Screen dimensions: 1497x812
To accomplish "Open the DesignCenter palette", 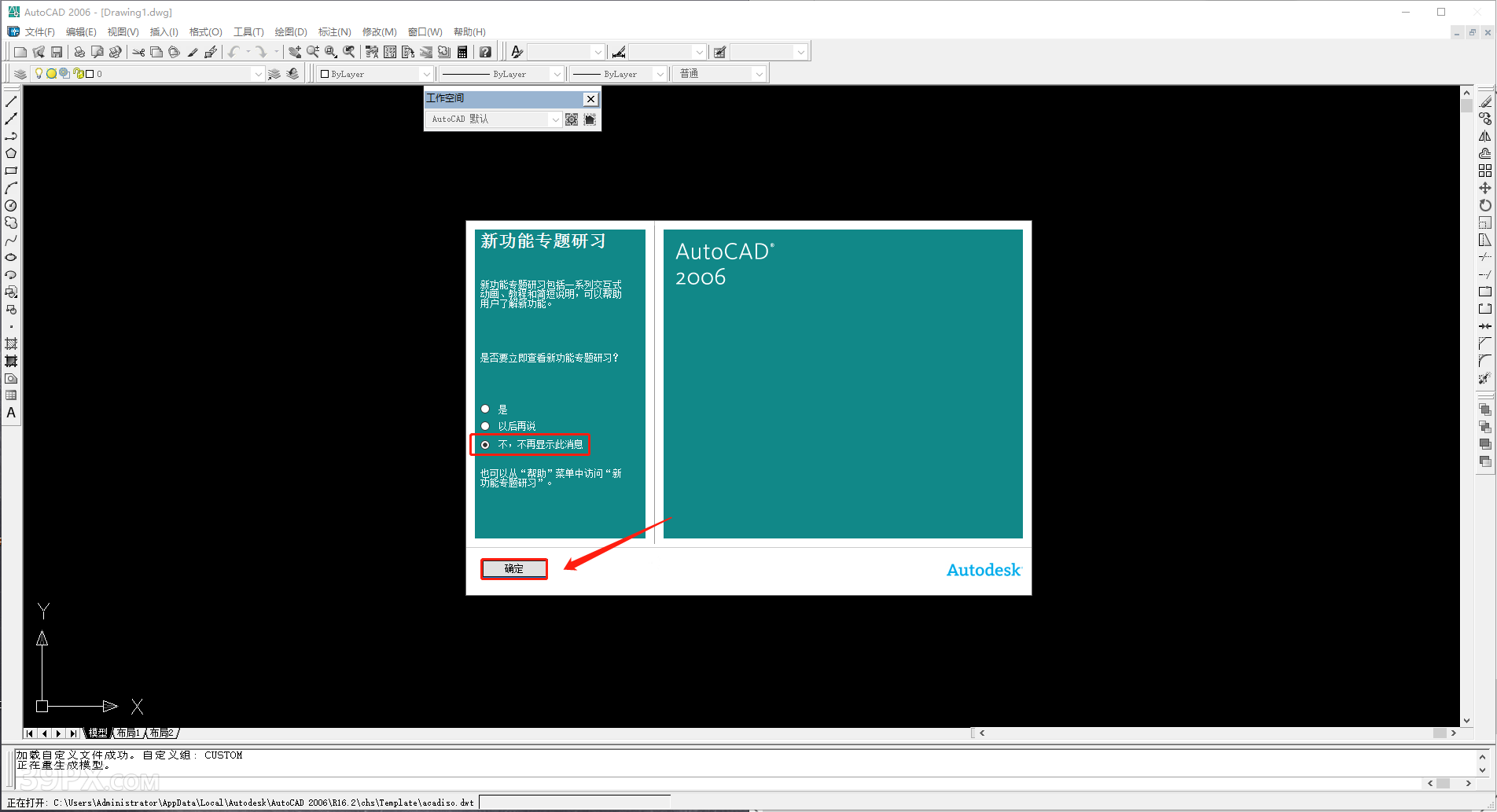I will 389,52.
